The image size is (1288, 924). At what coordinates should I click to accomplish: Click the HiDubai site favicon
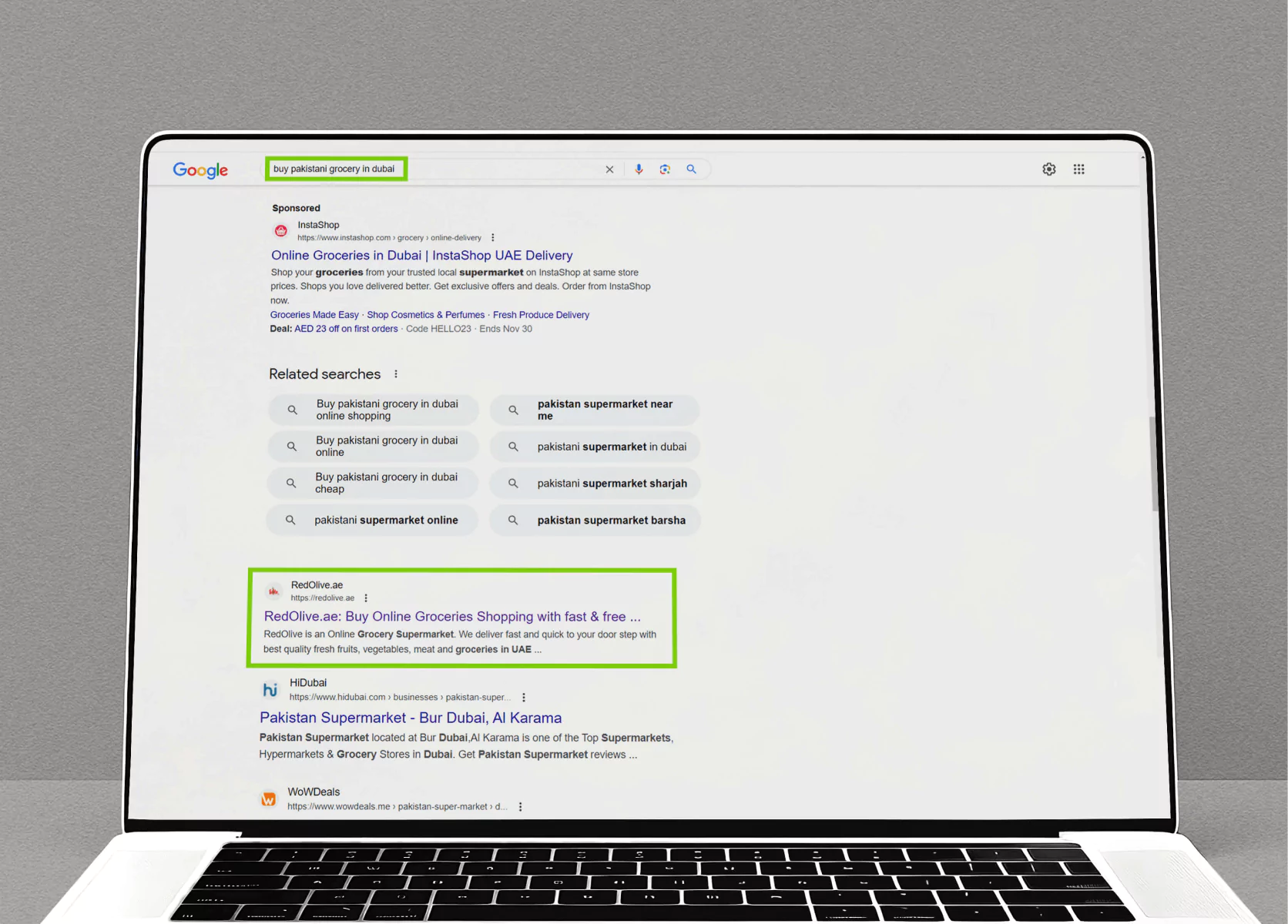(x=270, y=690)
